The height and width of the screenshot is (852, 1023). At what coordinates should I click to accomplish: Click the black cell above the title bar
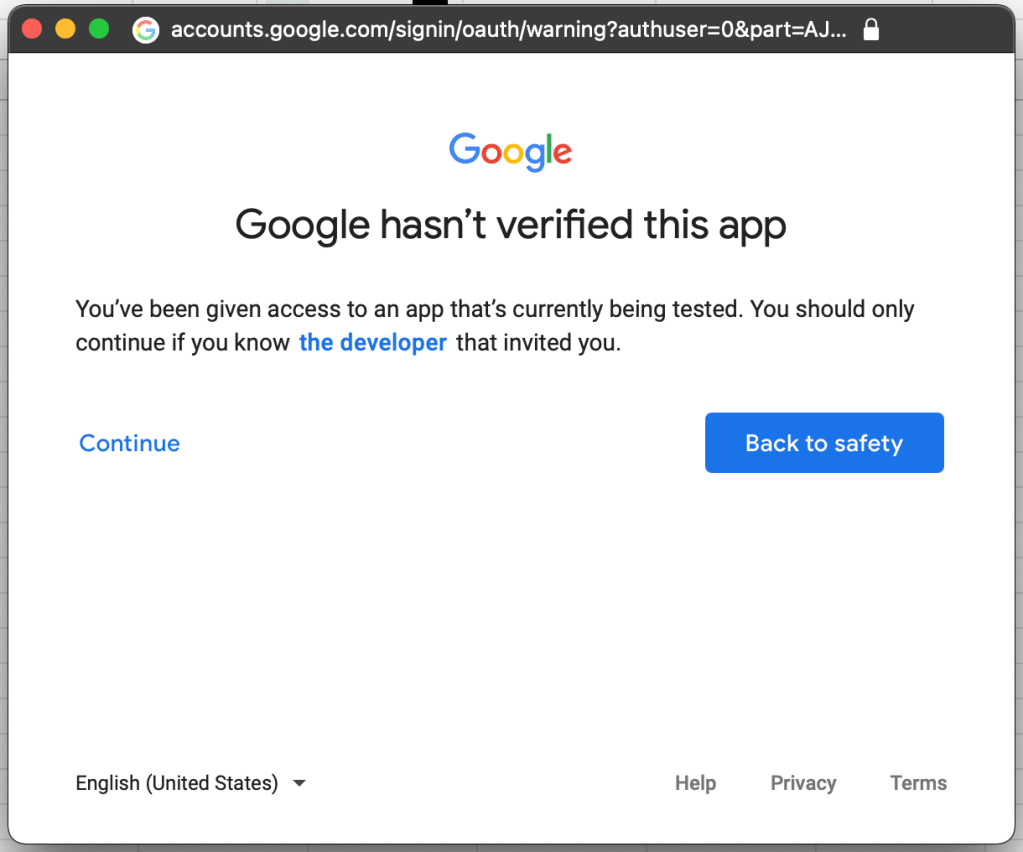pyautogui.click(x=431, y=2)
